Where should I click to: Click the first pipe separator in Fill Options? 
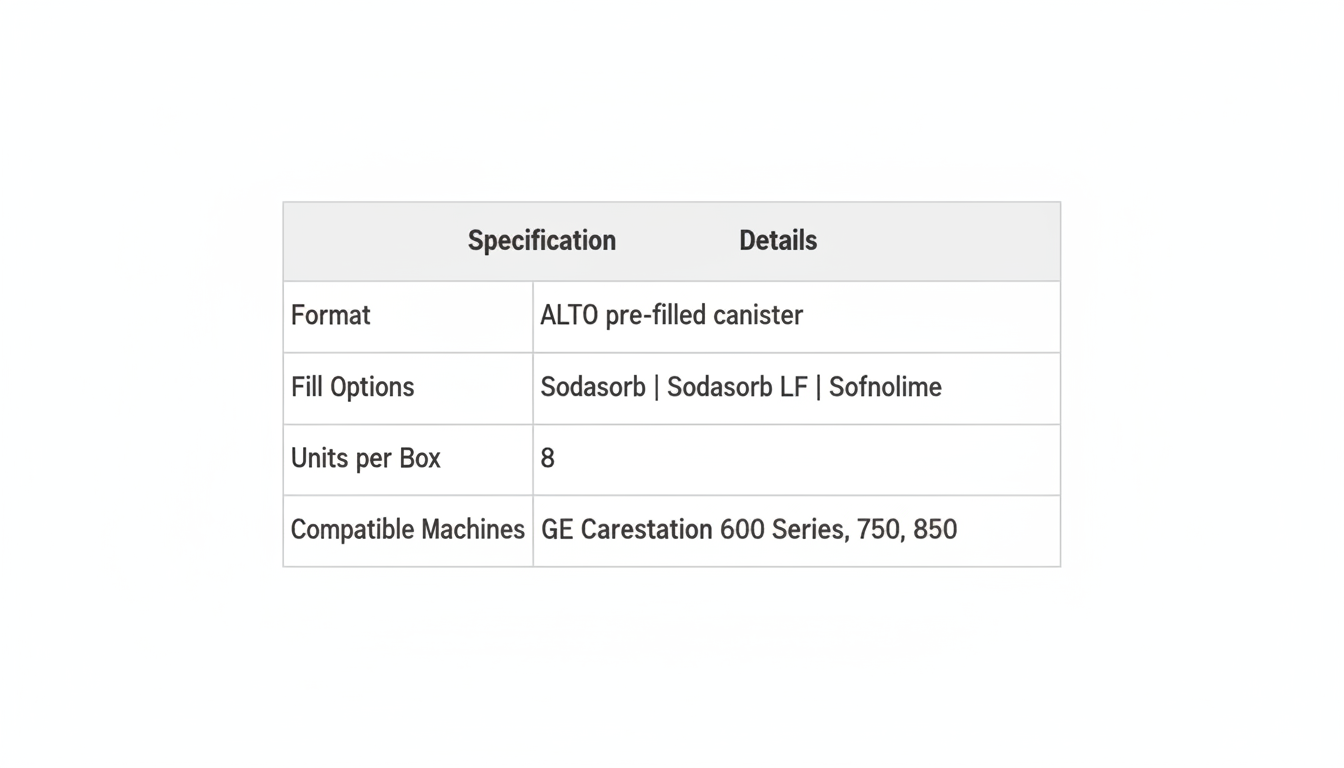(656, 388)
